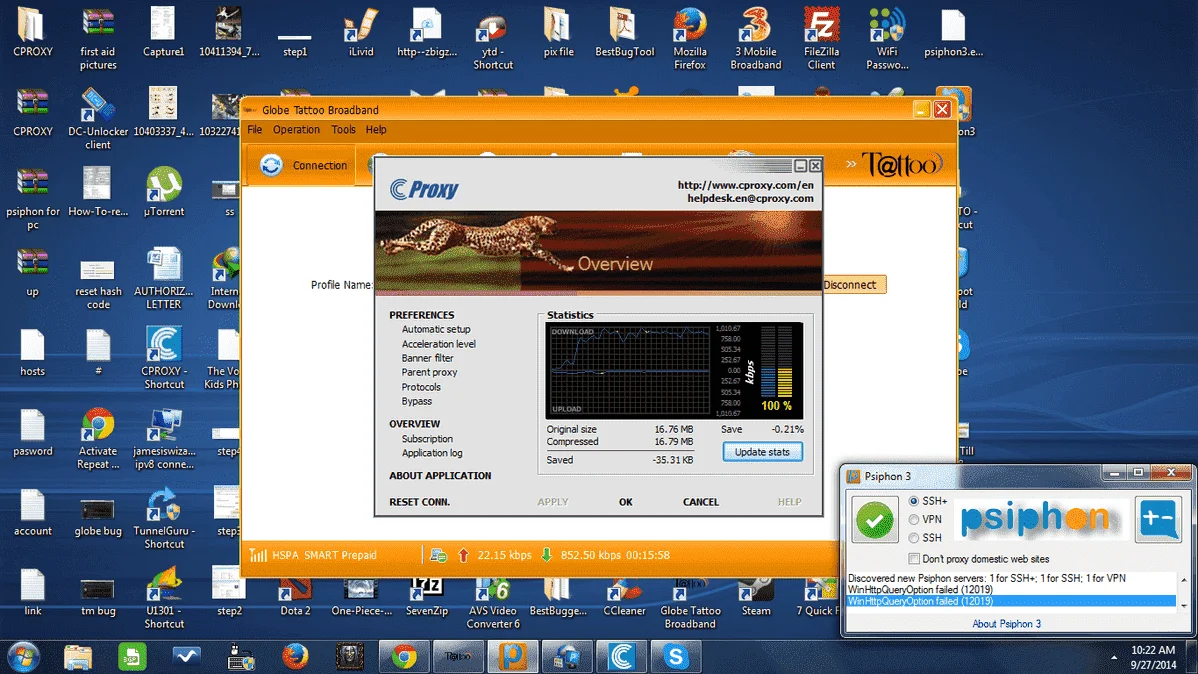Select Bypass in CProxy preferences
Image resolution: width=1198 pixels, height=674 pixels.
[x=416, y=401]
